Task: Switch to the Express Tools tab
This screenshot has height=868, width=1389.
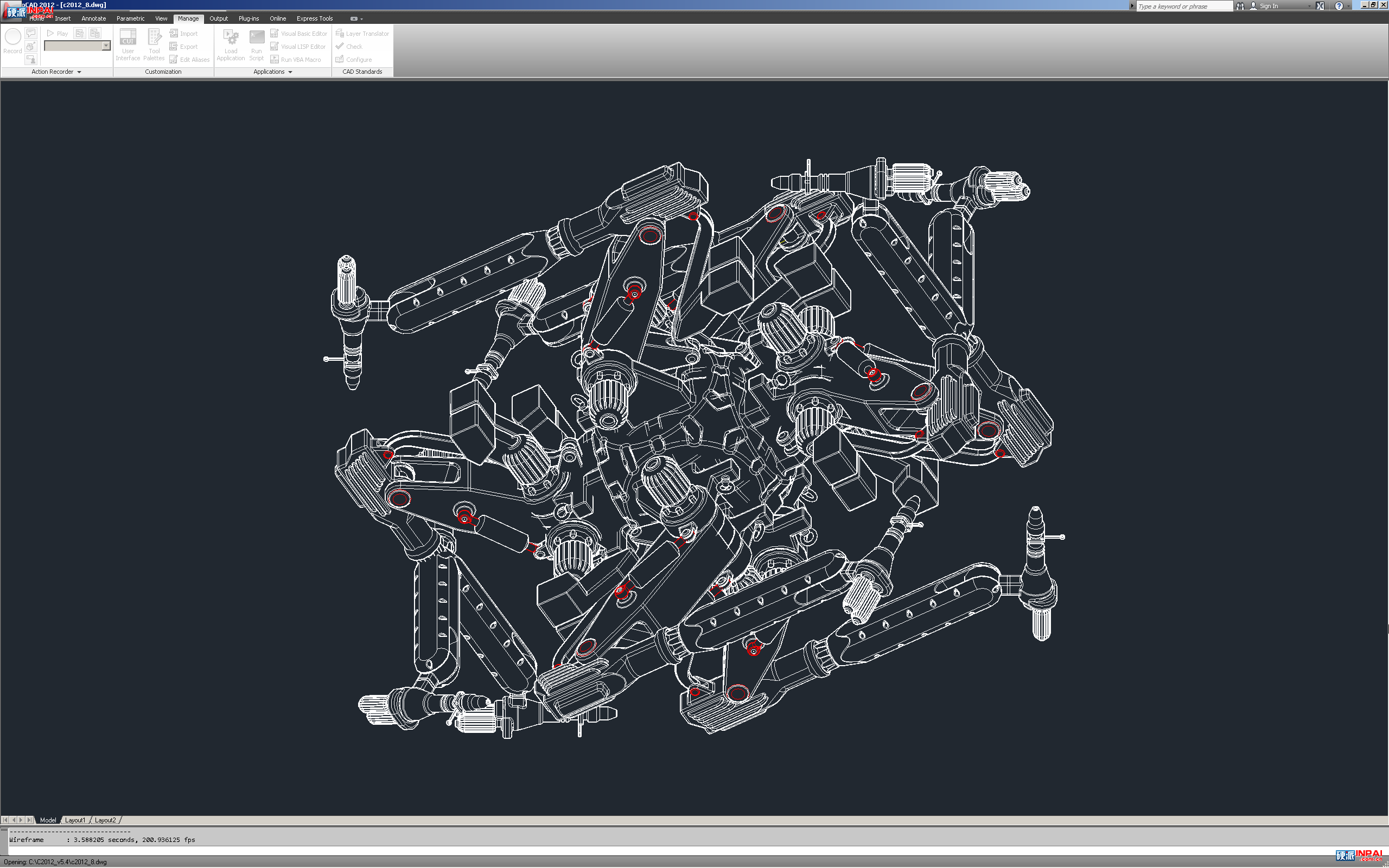Action: click(315, 18)
